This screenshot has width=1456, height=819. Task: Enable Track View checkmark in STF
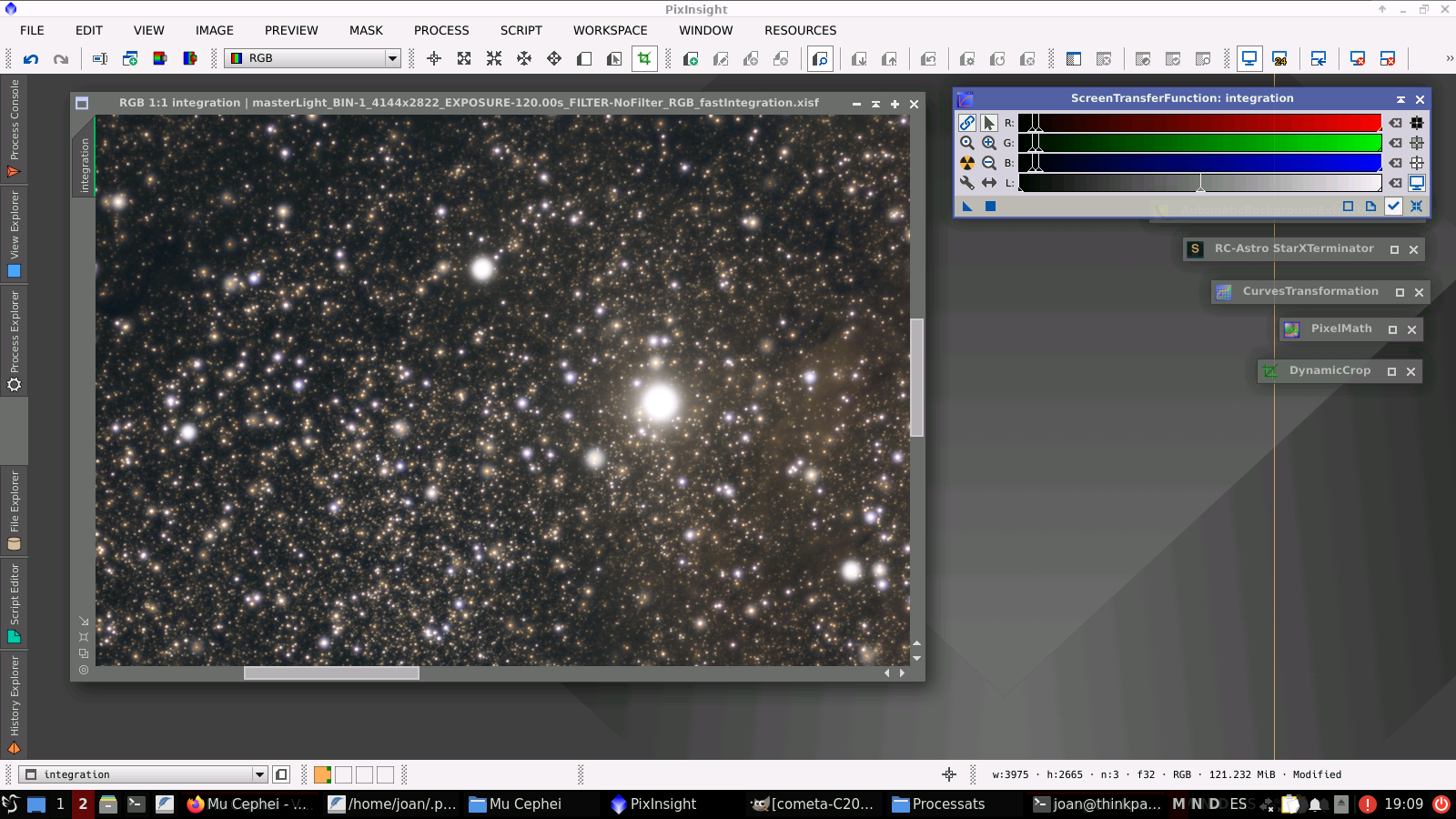[1393, 207]
